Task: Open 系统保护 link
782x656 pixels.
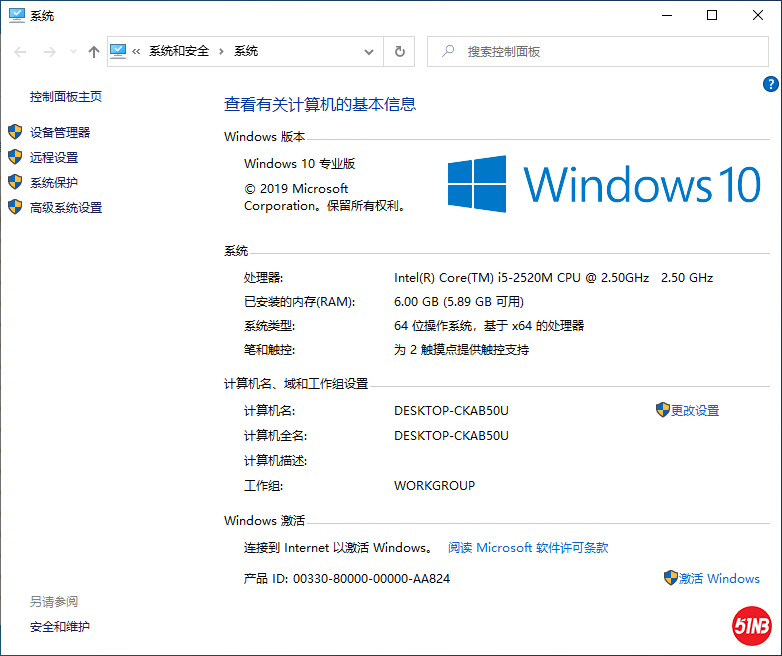Action: click(x=54, y=183)
